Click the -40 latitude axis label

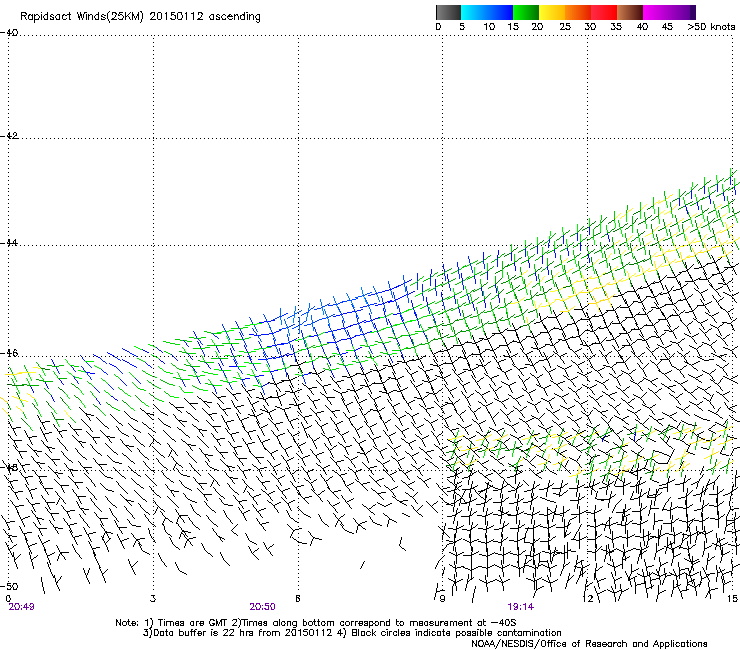9,33
